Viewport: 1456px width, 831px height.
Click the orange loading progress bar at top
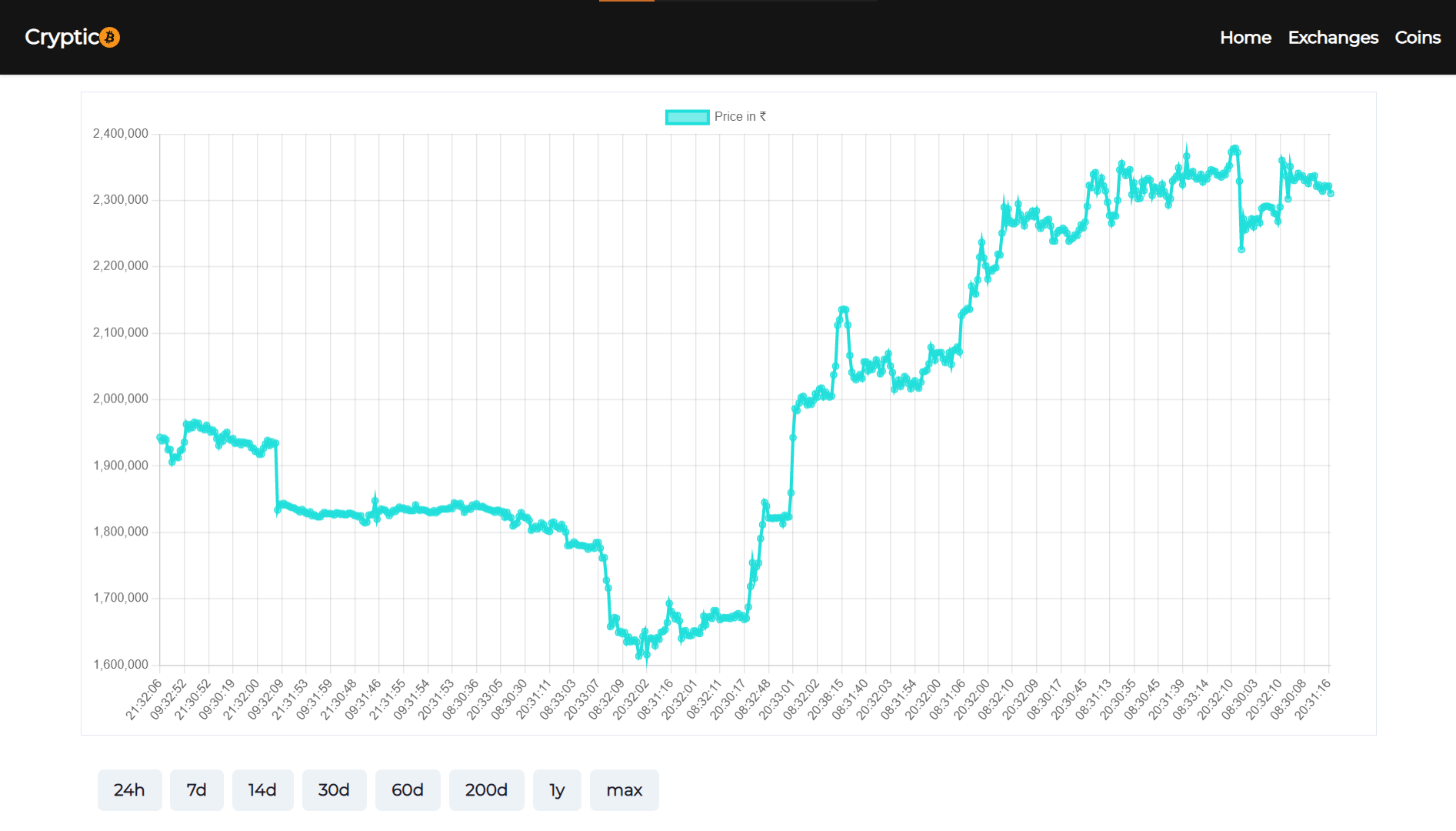click(627, 1)
